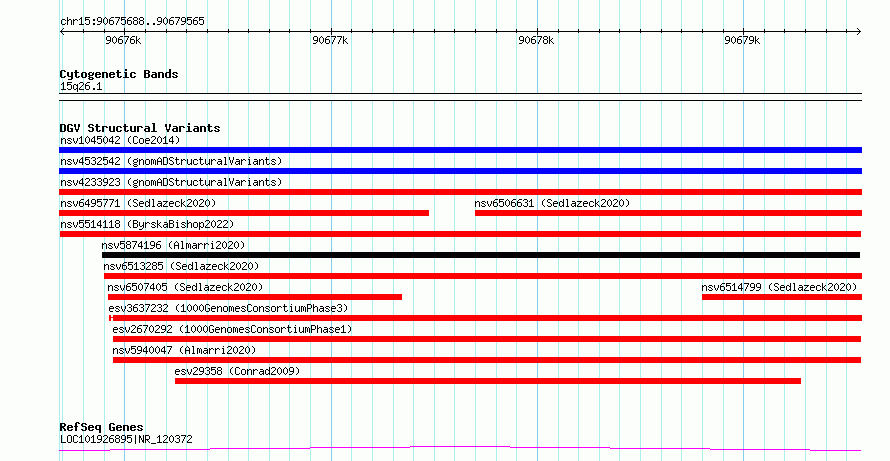Click the red bar under nsv6513285

[483, 276]
